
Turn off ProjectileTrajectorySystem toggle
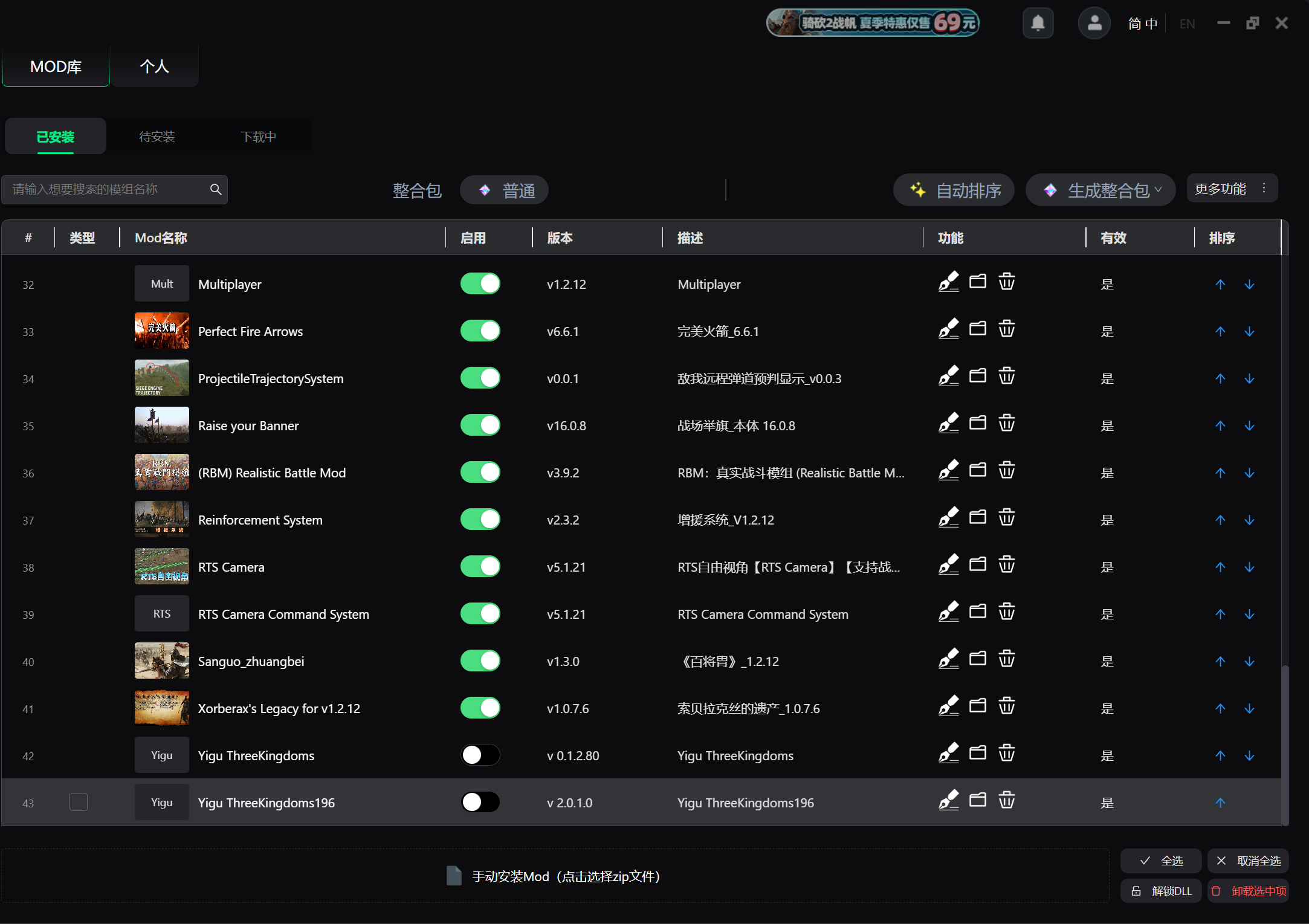[x=480, y=378]
